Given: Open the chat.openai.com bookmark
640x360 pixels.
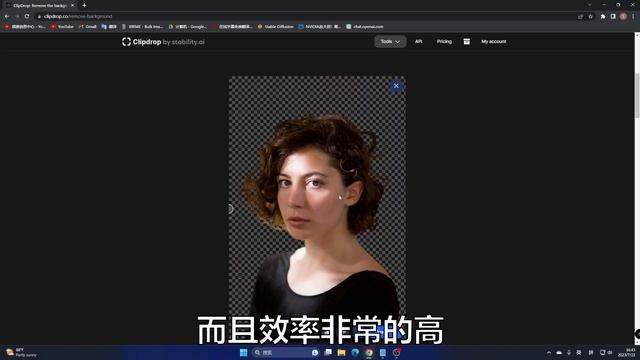Looking at the screenshot, I should pos(365,27).
